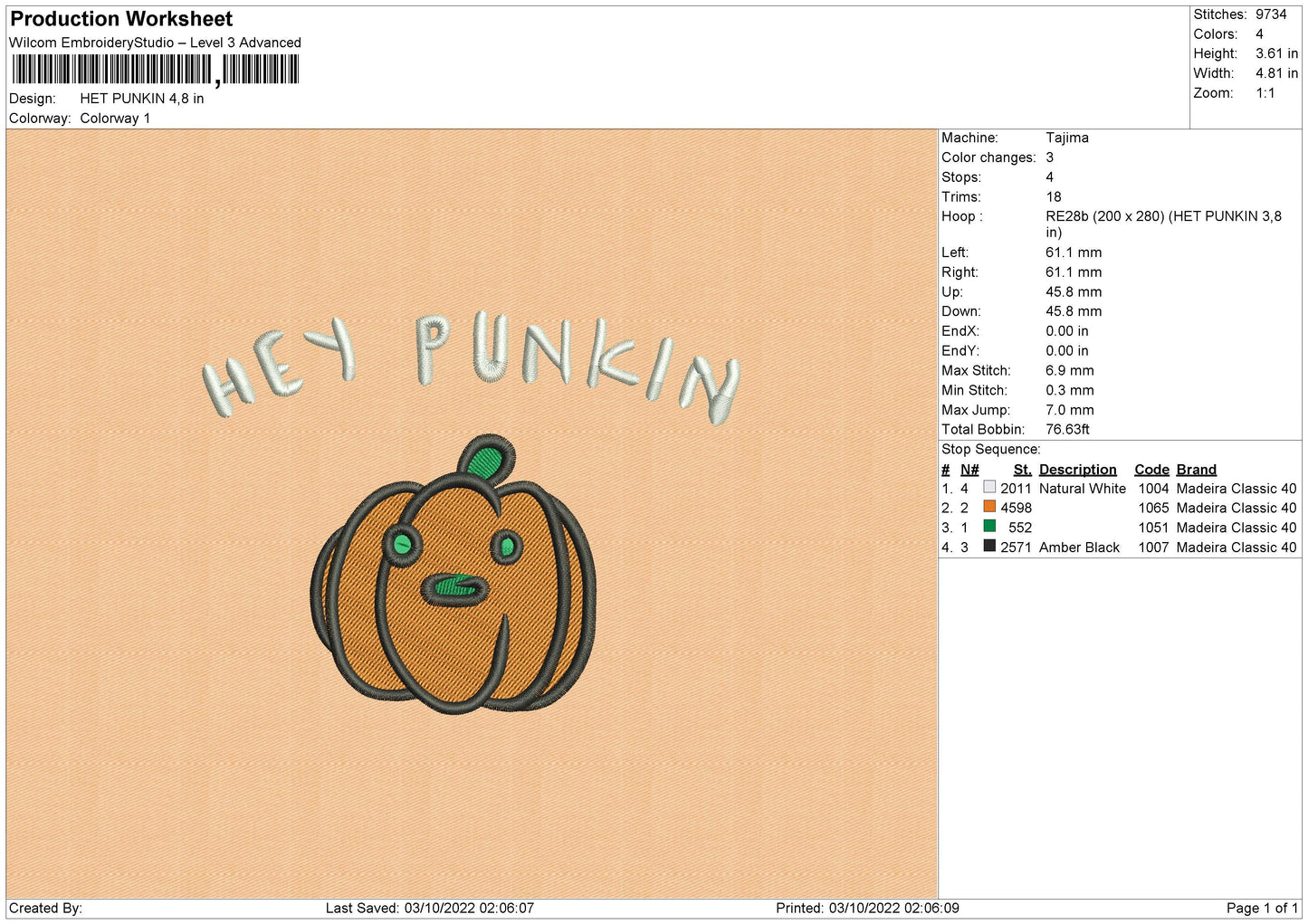Click the Brand column header

[1196, 470]
